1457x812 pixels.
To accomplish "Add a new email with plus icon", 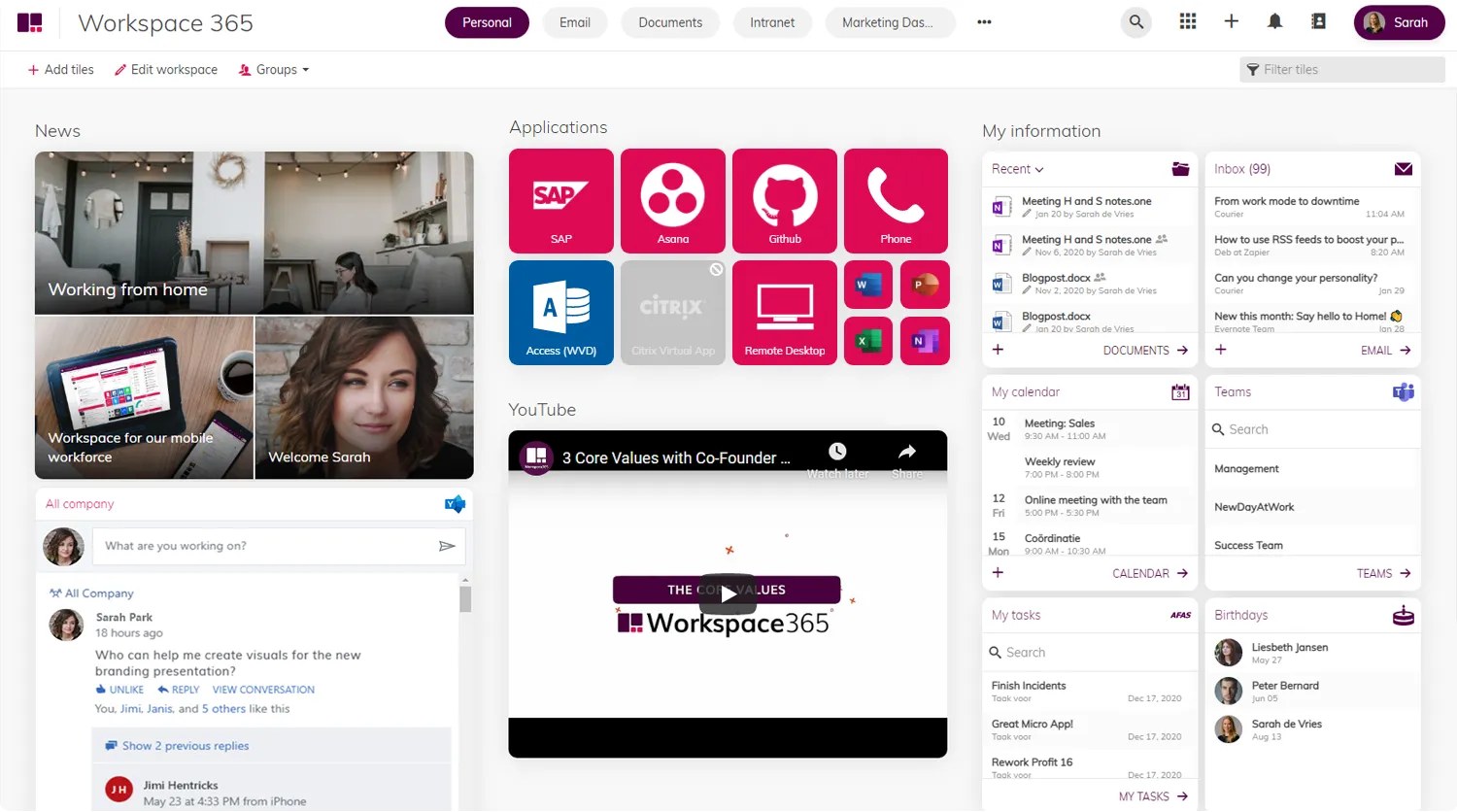I will point(1221,350).
